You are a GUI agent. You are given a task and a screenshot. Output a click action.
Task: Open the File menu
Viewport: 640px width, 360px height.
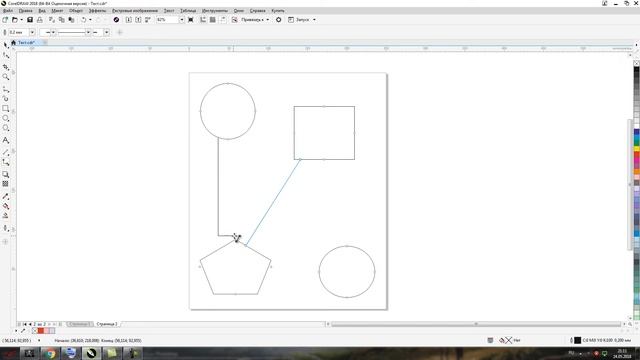[7, 11]
